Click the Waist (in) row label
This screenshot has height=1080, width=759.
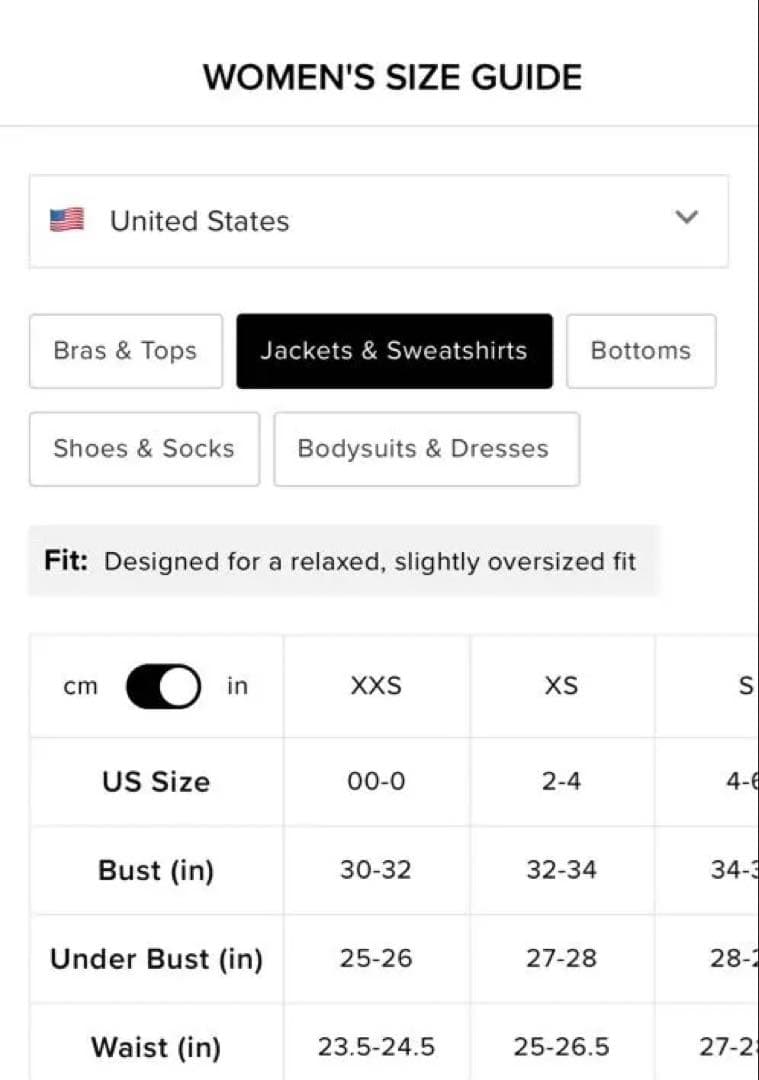pos(156,1047)
